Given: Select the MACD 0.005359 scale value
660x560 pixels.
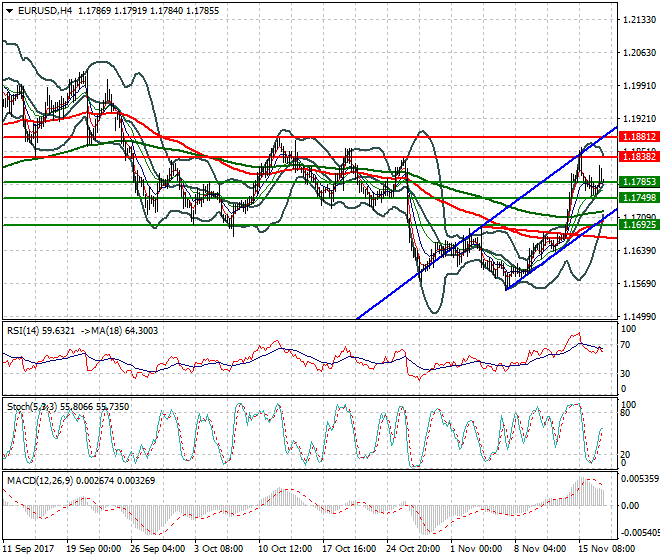Looking at the screenshot, I should 639,479.
